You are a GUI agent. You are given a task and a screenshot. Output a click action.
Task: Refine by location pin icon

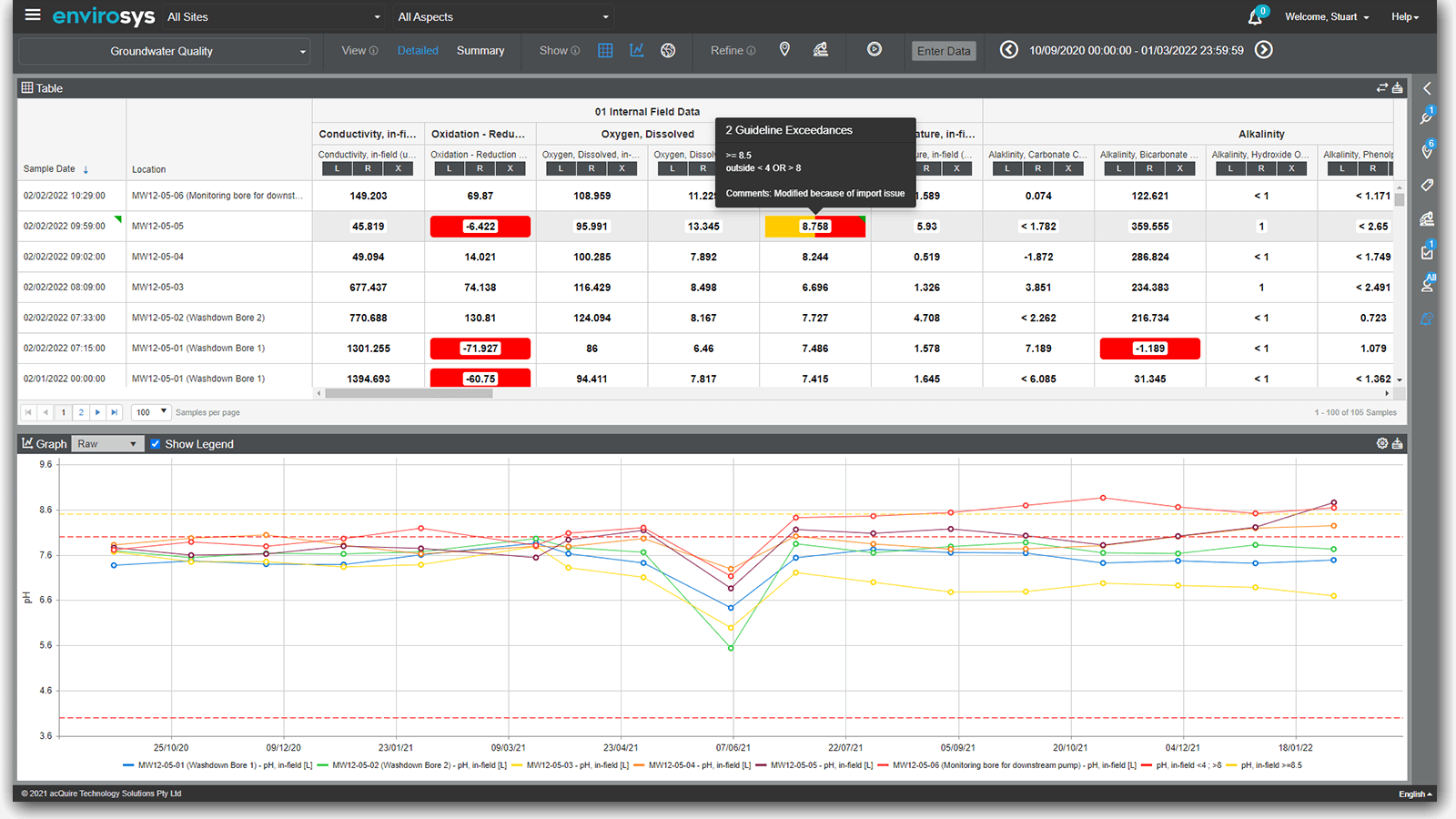point(784,50)
